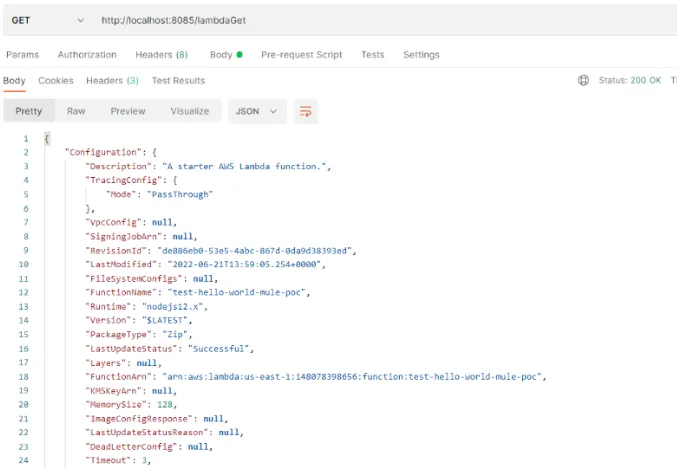
Task: Click the "ImageConfigResponse" key
Action: (139, 419)
